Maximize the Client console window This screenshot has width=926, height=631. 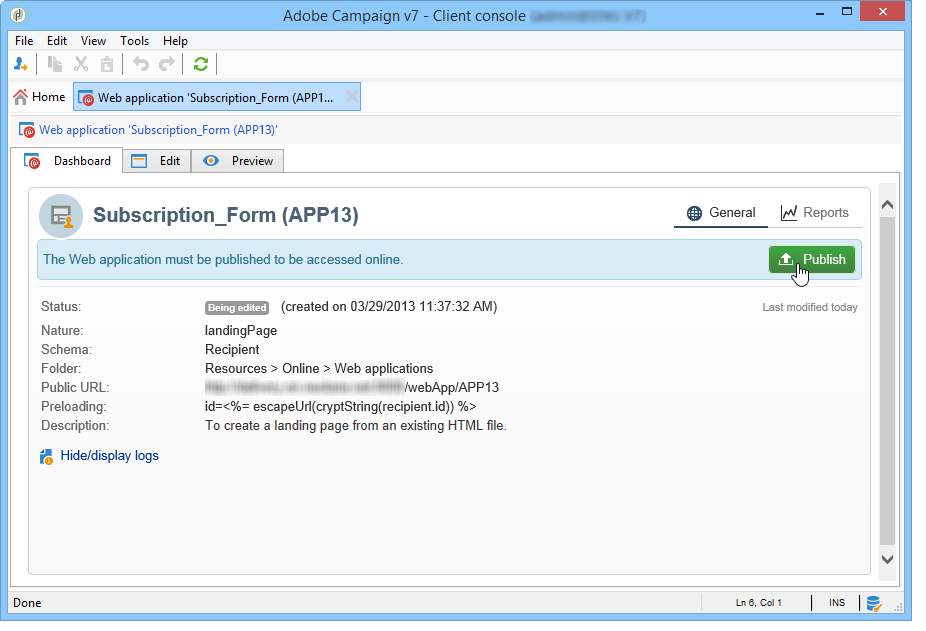(x=847, y=12)
